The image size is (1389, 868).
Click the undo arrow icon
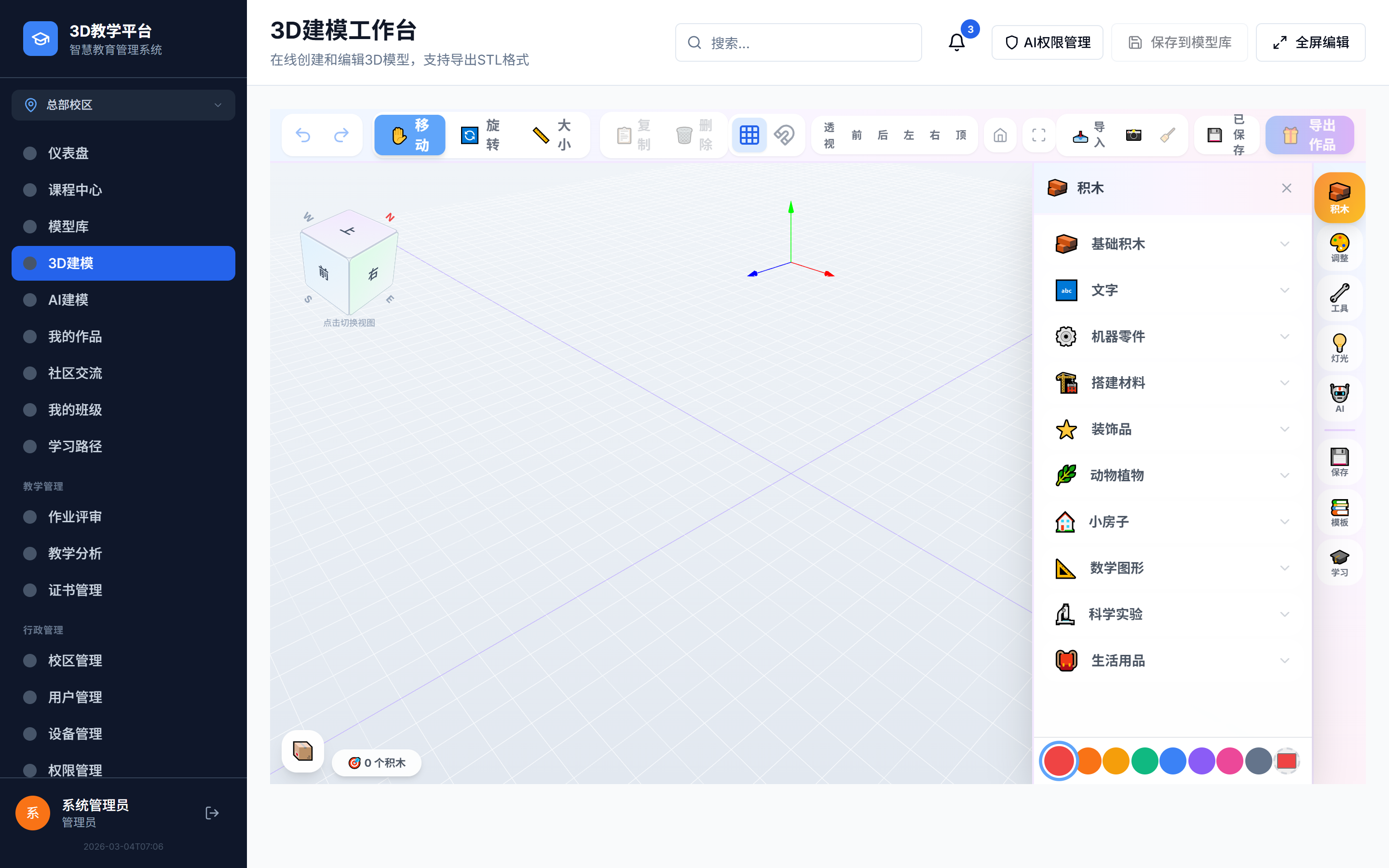pos(304,135)
